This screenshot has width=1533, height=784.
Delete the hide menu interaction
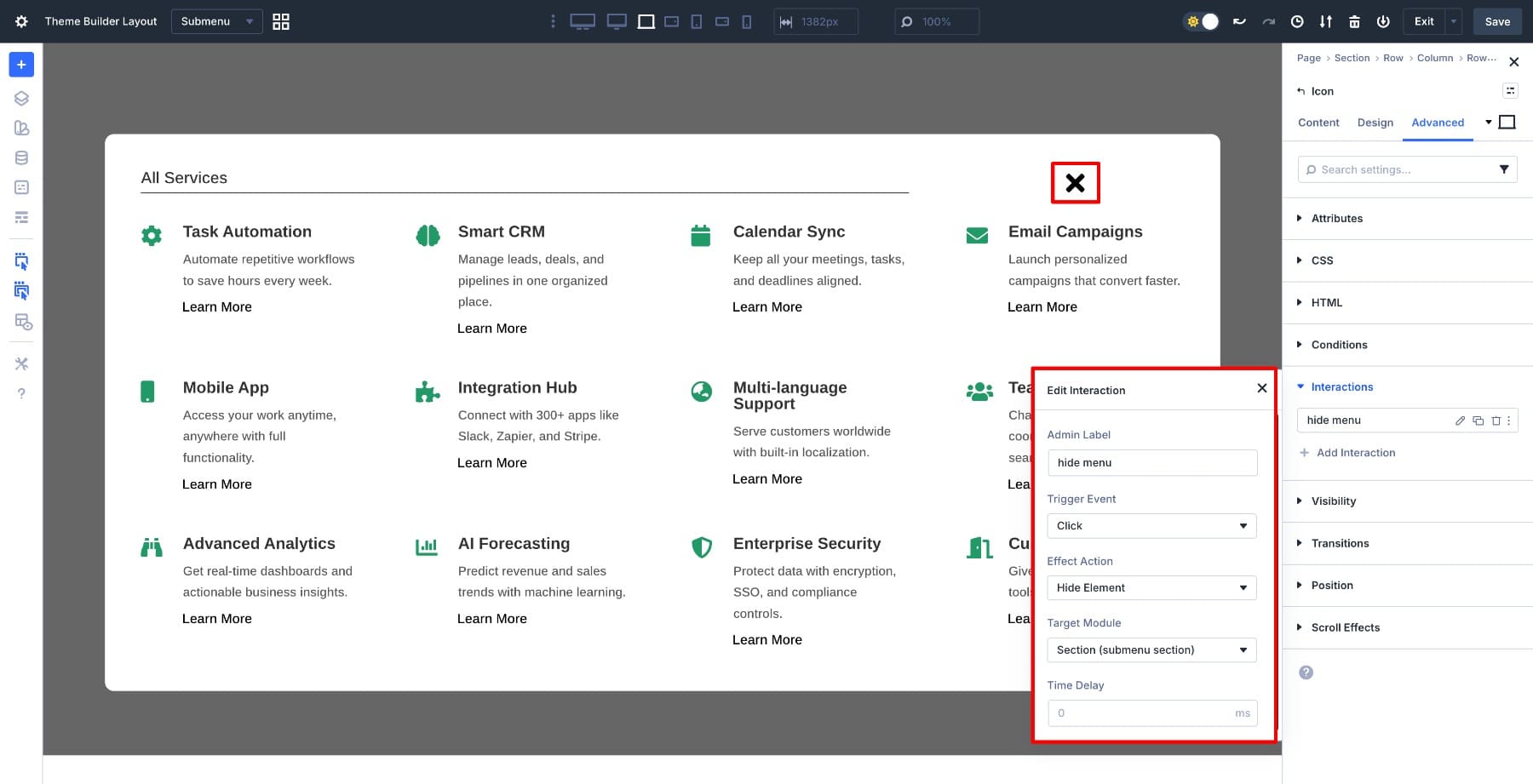(x=1496, y=421)
